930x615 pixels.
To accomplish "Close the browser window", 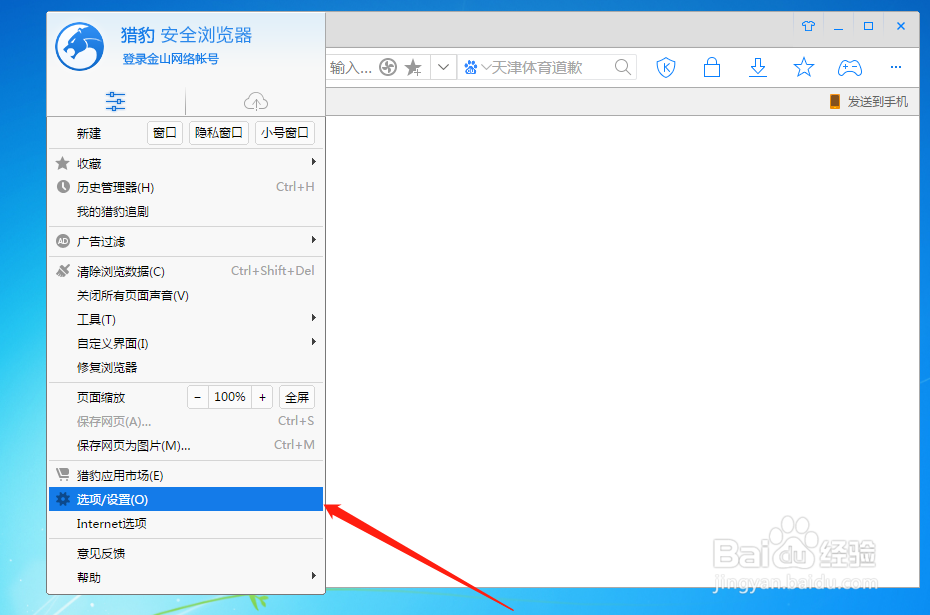I will coord(901,26).
